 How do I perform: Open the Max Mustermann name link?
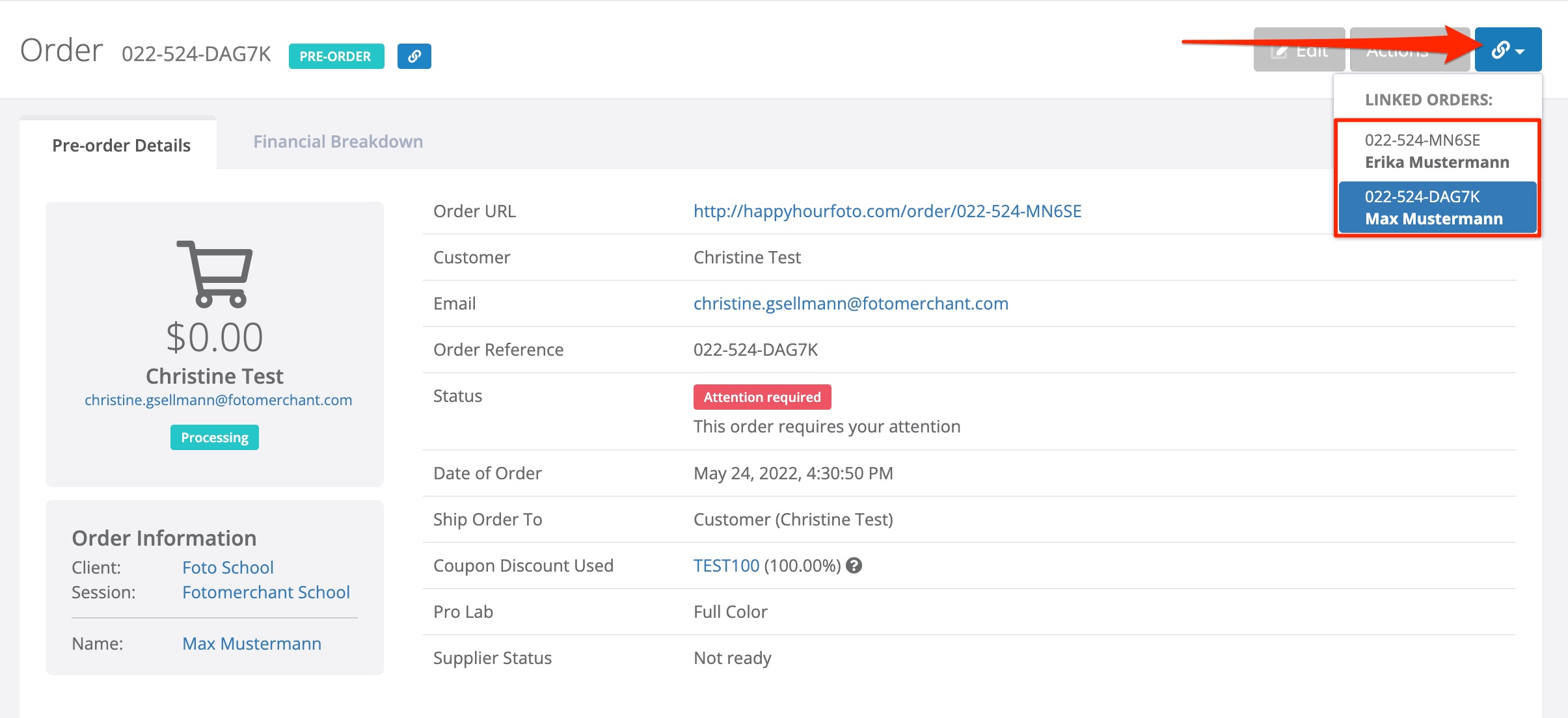tap(252, 644)
